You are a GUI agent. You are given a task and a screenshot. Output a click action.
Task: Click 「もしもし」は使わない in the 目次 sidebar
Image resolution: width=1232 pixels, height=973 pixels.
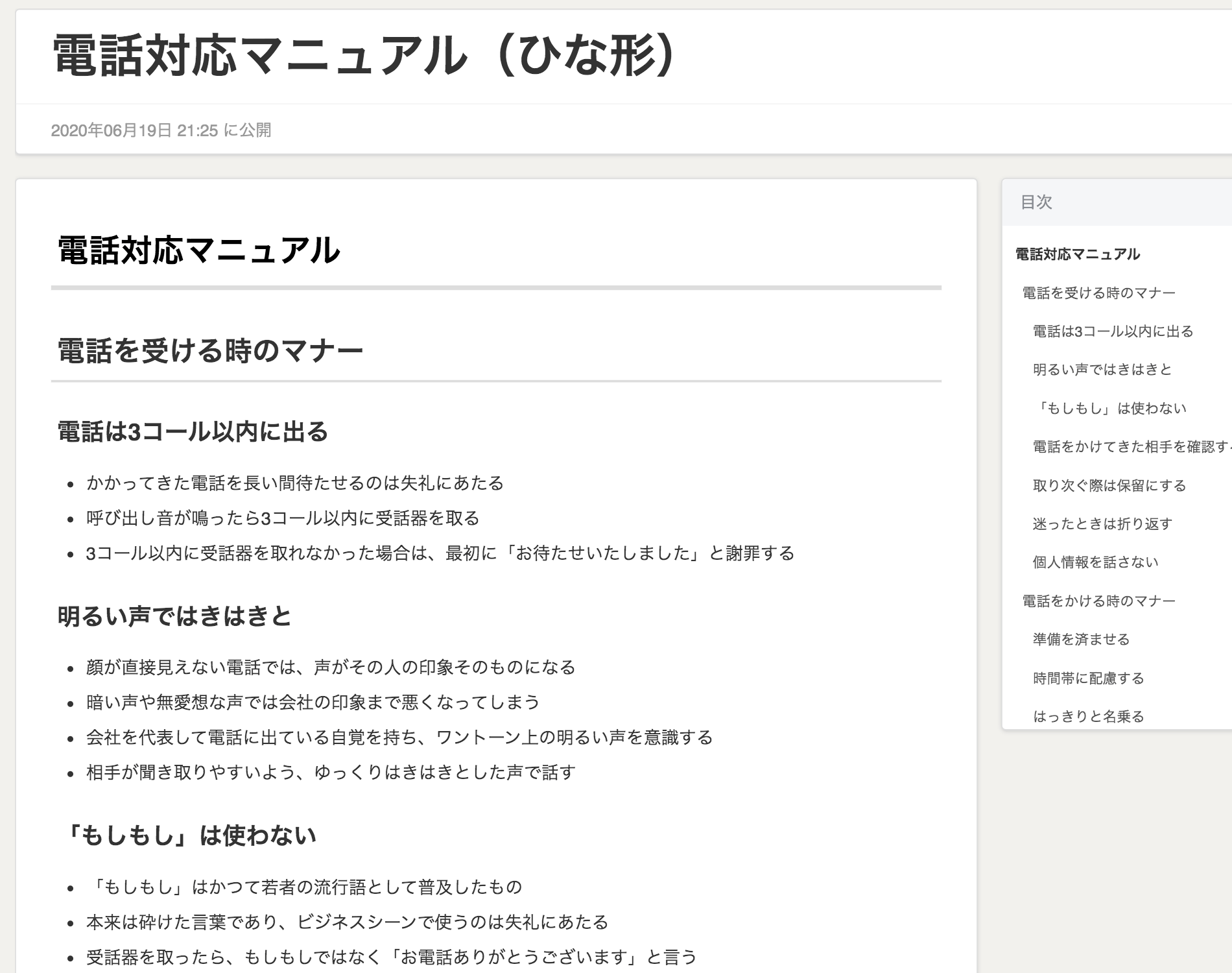[1110, 408]
